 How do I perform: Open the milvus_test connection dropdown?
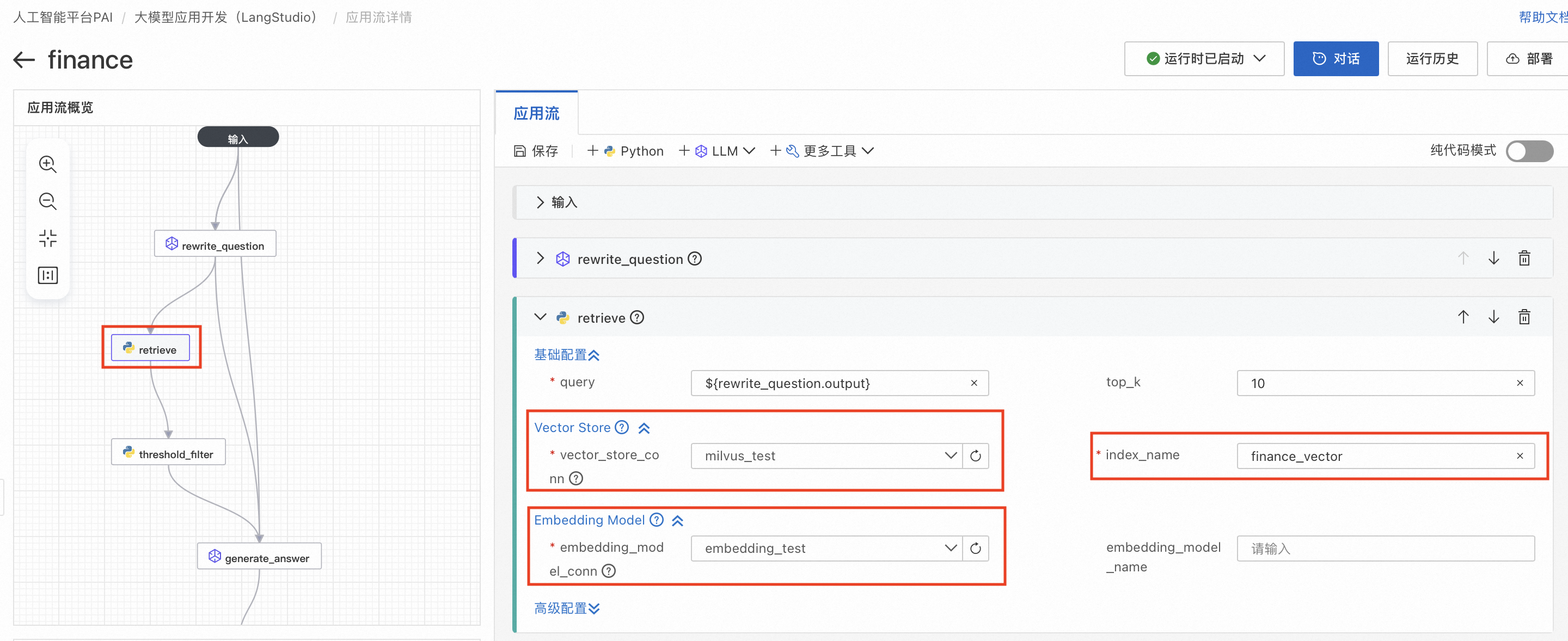coord(826,455)
